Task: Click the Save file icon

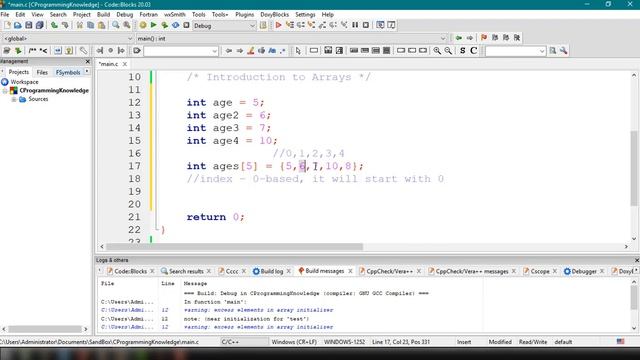Action: 29,25
